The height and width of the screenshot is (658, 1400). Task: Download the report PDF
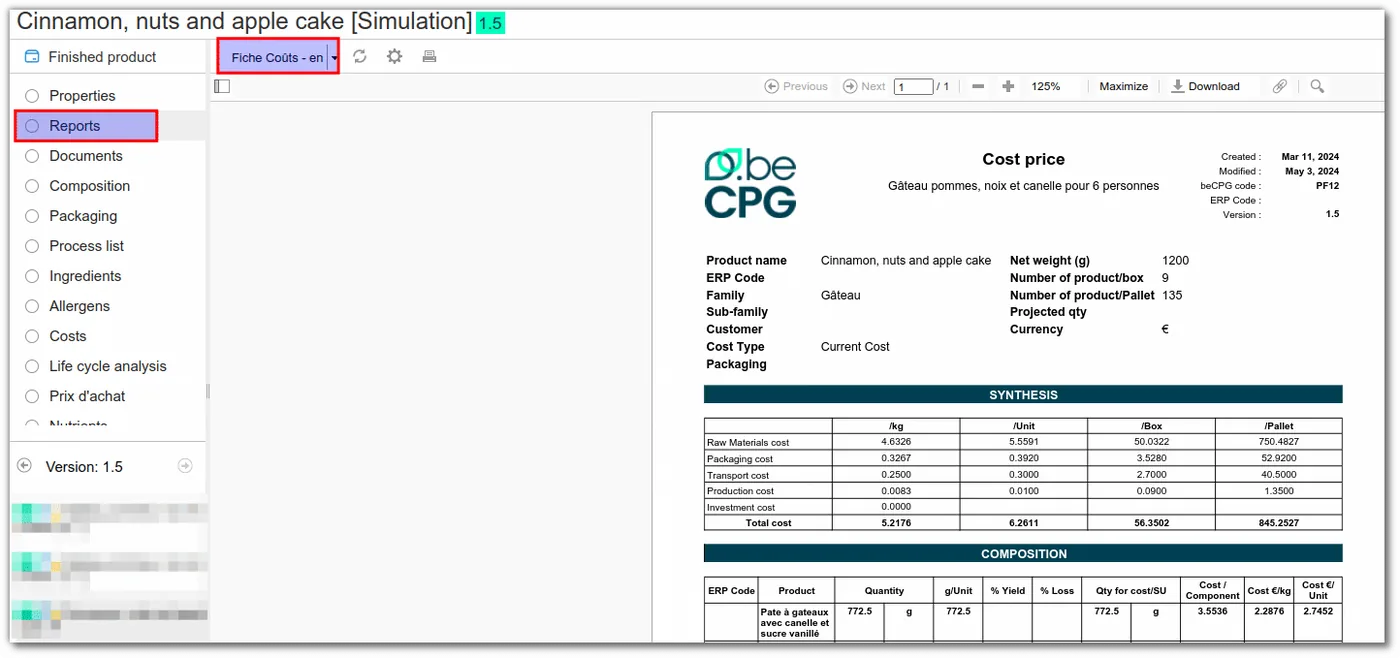1206,87
